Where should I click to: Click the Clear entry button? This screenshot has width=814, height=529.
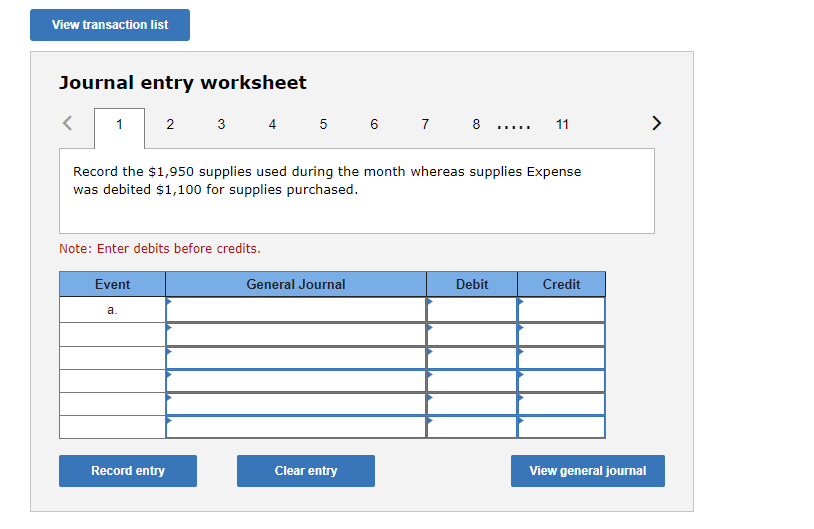click(x=306, y=471)
